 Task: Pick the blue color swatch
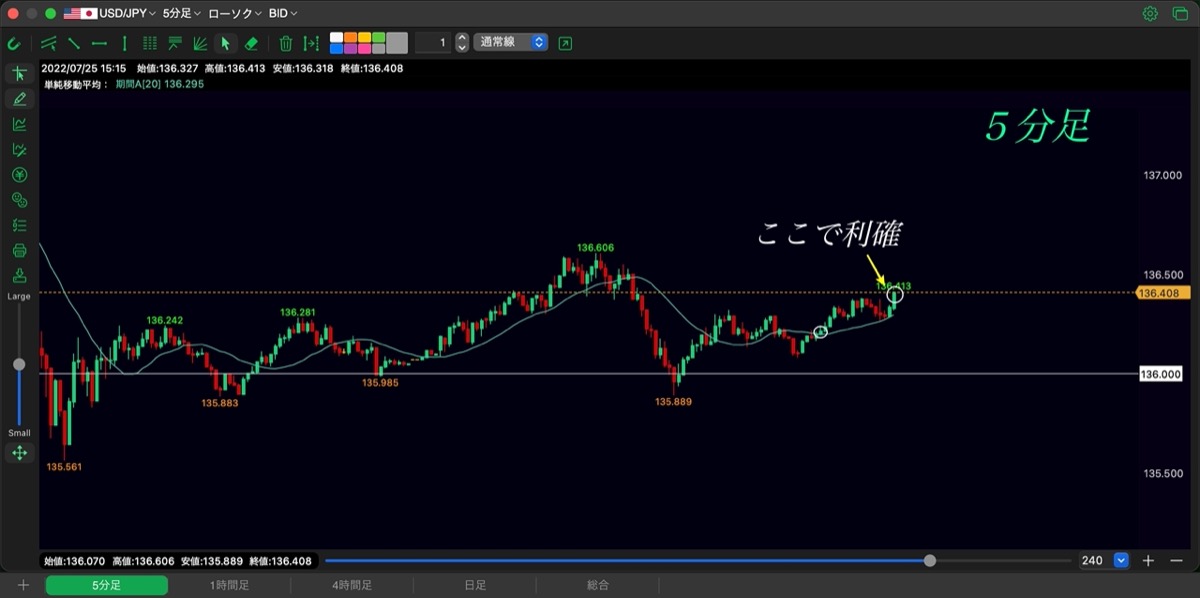tap(336, 48)
